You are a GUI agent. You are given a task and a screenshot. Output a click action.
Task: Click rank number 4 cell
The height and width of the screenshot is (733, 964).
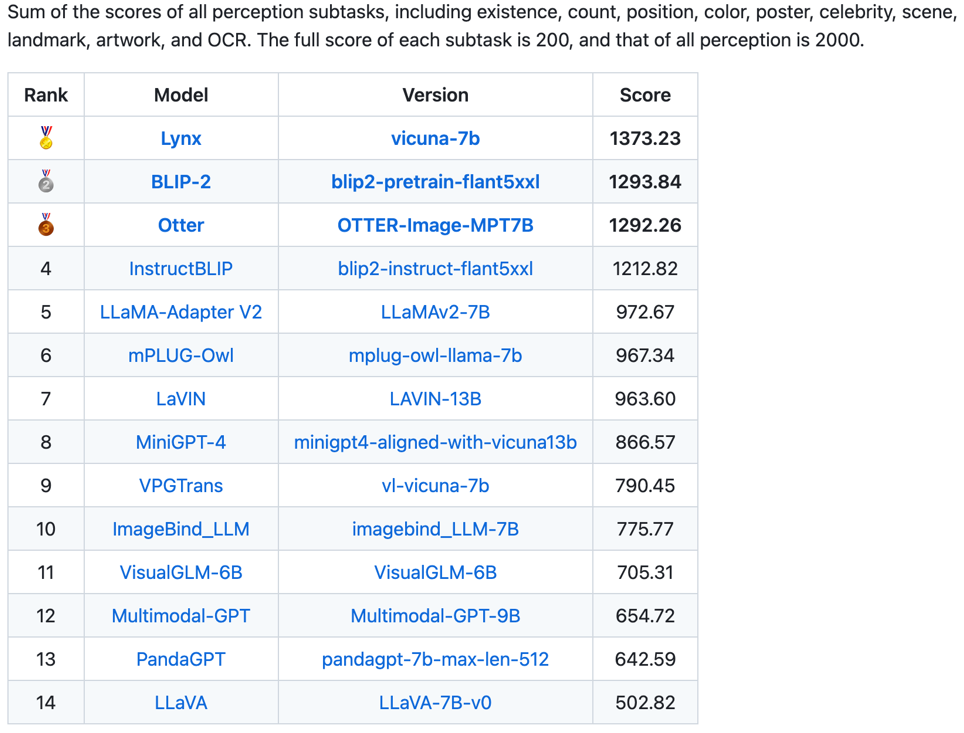[x=46, y=269]
